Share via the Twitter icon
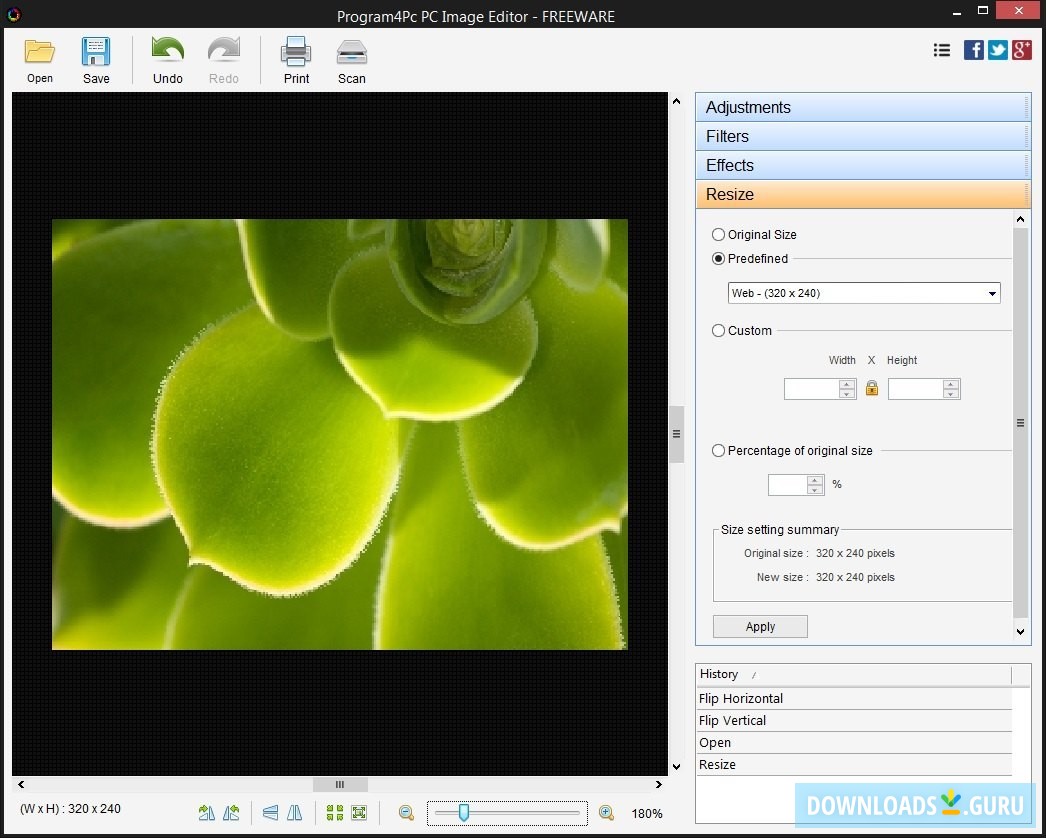Image resolution: width=1046 pixels, height=838 pixels. 997,49
